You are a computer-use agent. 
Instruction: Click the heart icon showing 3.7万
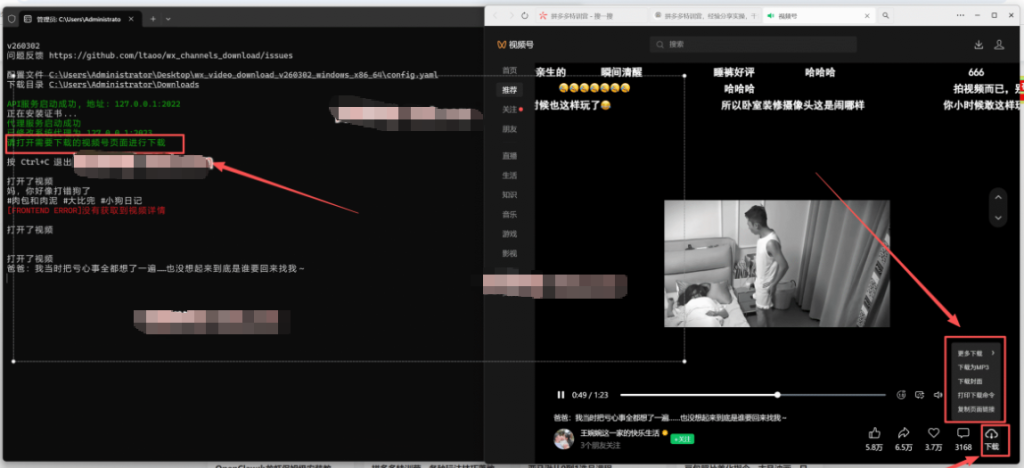coord(934,433)
